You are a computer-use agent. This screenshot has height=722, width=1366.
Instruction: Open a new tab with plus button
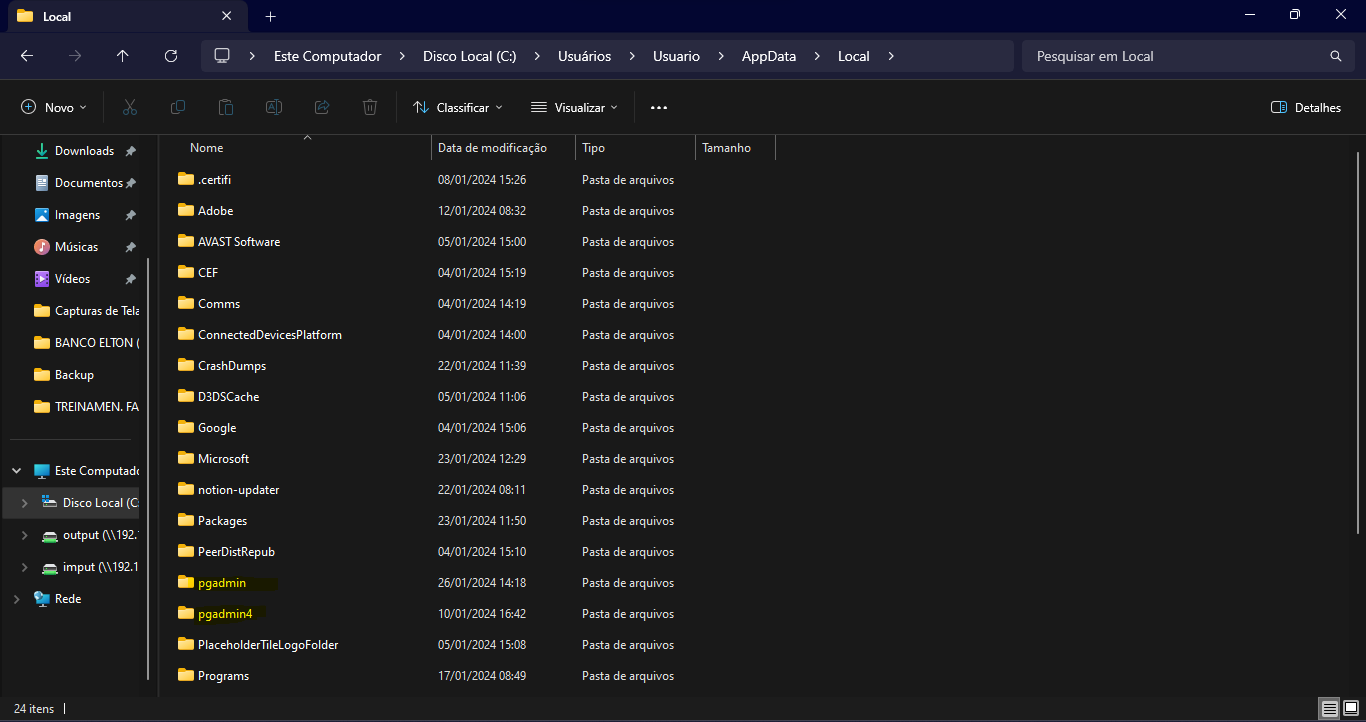point(270,16)
